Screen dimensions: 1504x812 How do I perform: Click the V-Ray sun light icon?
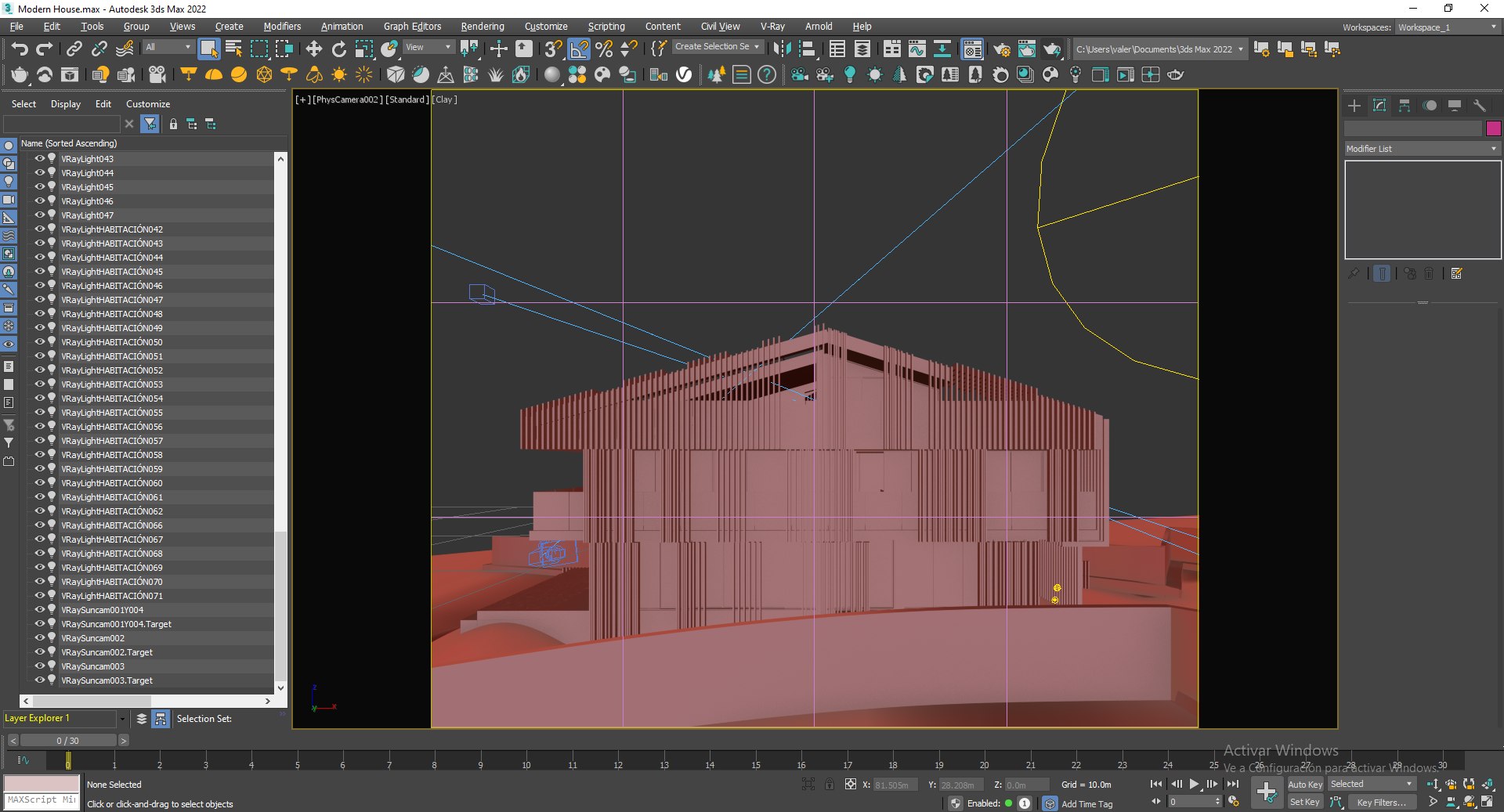click(x=339, y=74)
